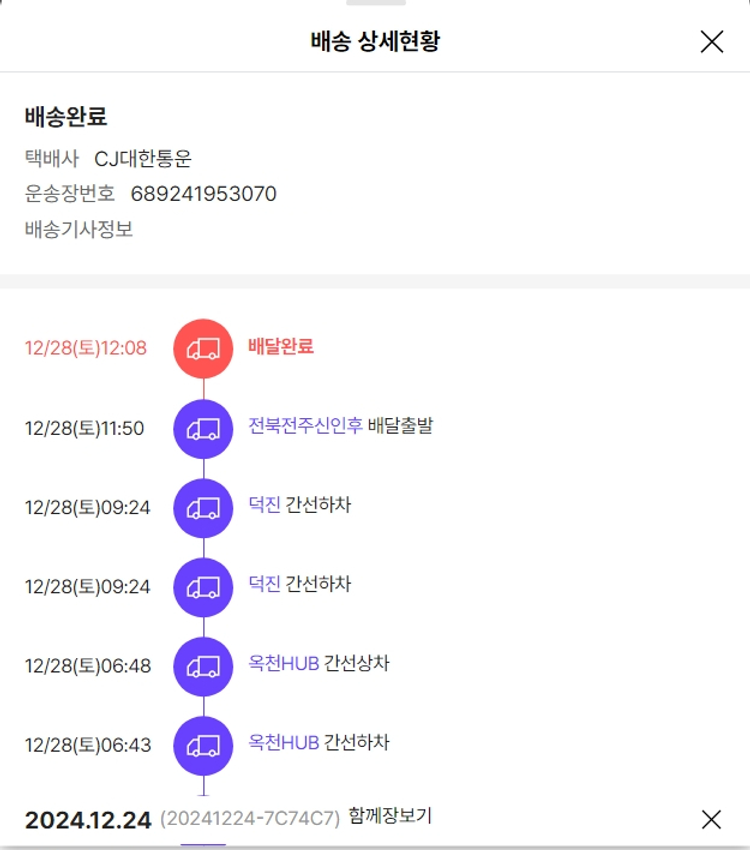Open 배송기사정보 delivery driver info
This screenshot has height=850, width=750.
tap(79, 229)
